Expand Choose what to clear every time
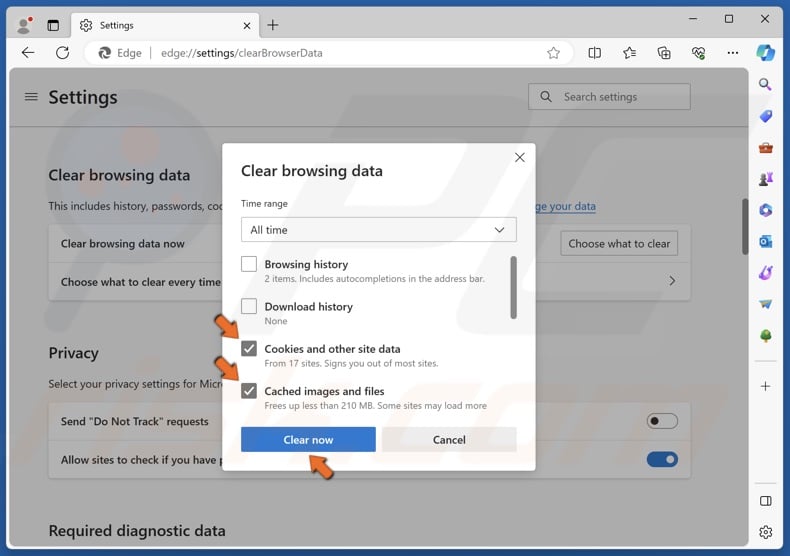The image size is (790, 556). click(x=672, y=281)
